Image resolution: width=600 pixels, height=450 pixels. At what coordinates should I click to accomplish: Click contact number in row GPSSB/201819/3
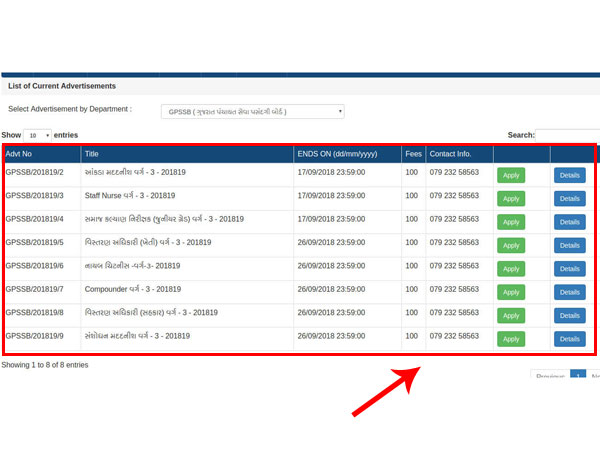454,196
